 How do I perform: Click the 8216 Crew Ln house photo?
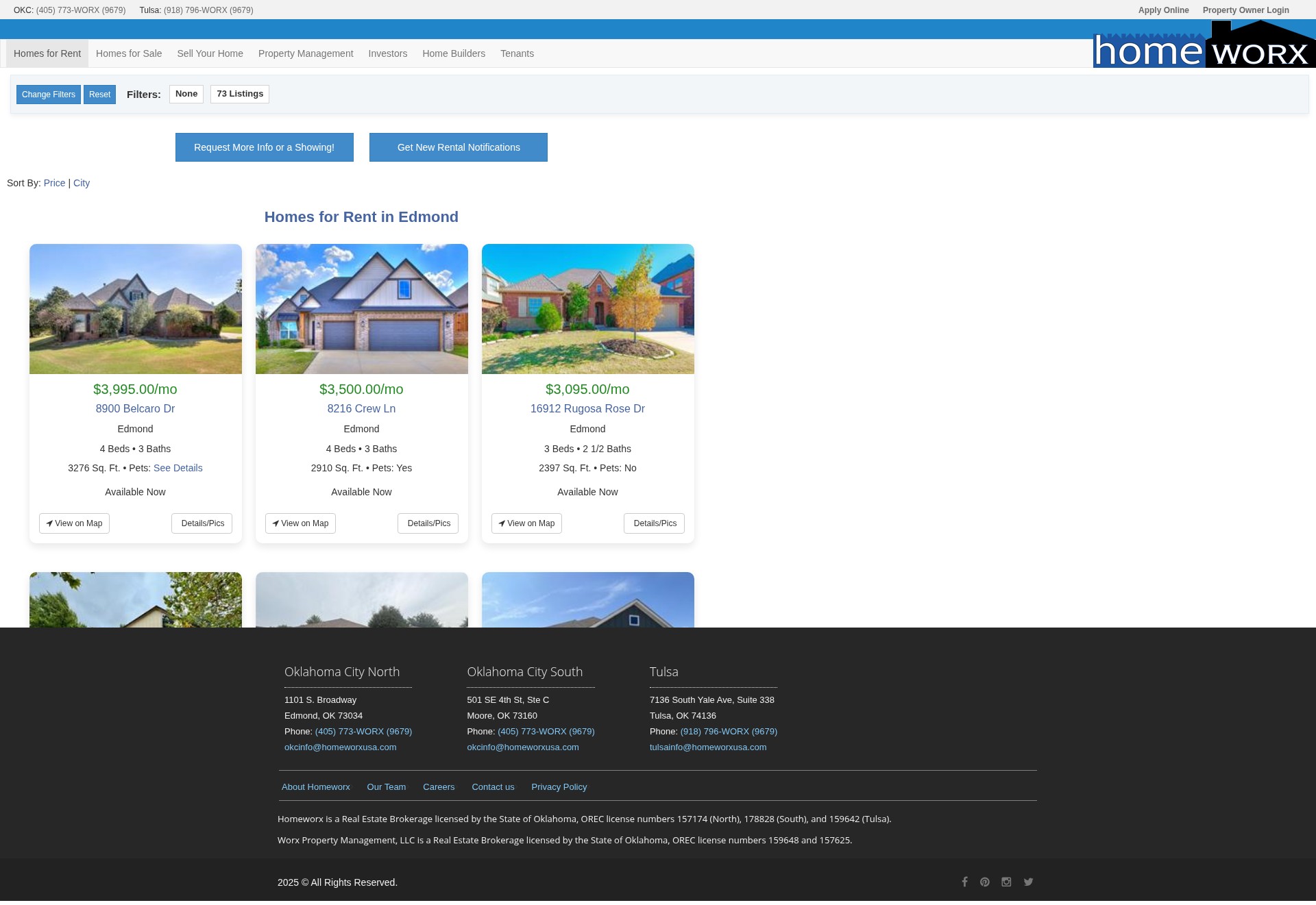pos(362,309)
